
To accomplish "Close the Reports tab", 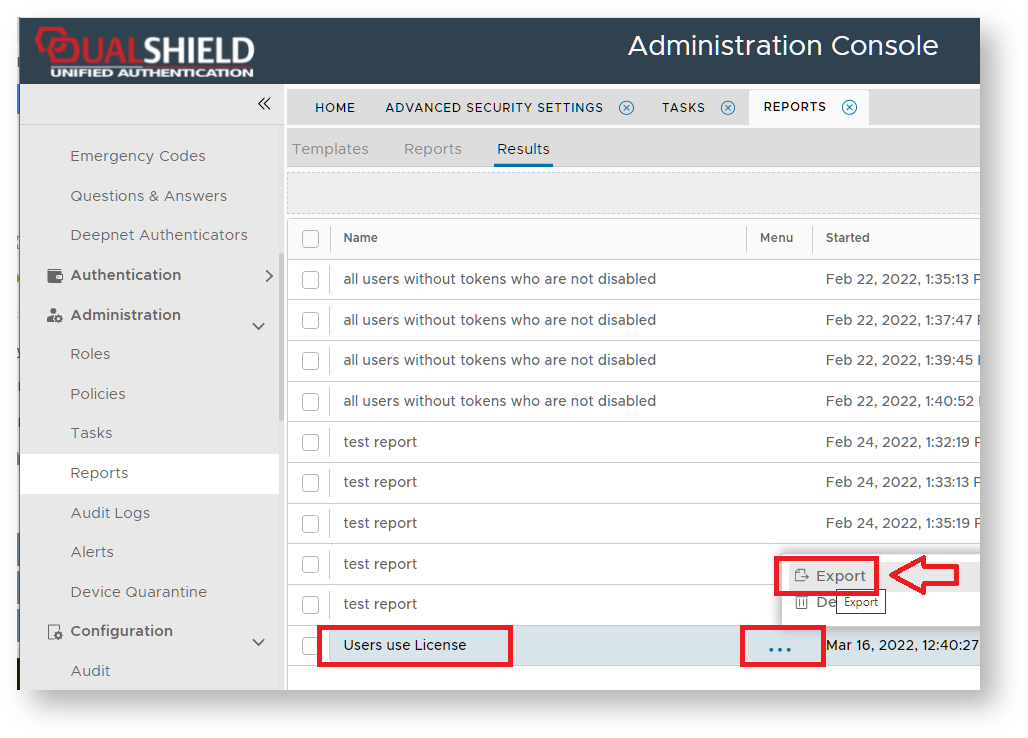I will [849, 108].
